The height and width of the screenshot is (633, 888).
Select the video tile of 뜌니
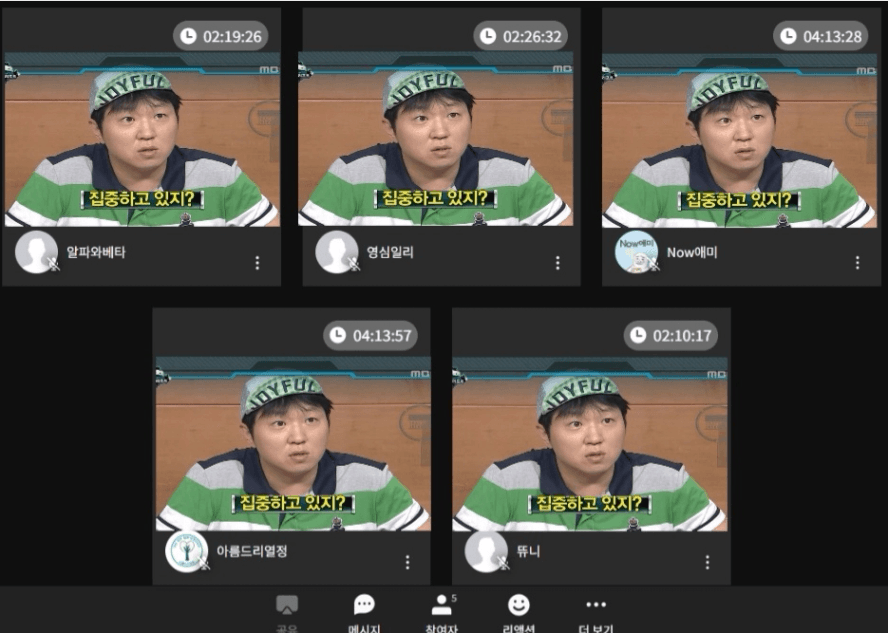pyautogui.click(x=590, y=444)
